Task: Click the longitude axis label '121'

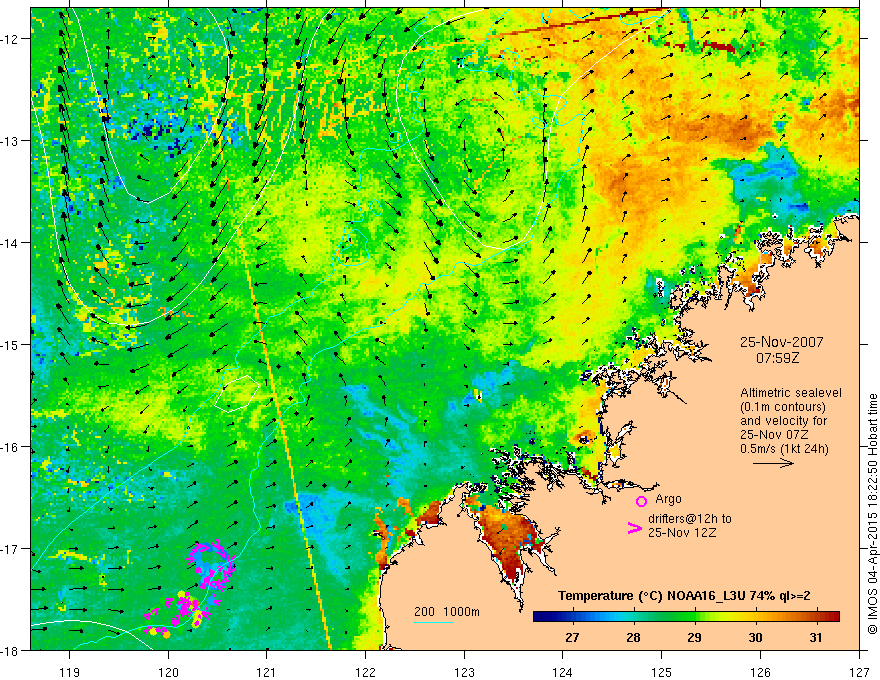Action: [x=267, y=672]
